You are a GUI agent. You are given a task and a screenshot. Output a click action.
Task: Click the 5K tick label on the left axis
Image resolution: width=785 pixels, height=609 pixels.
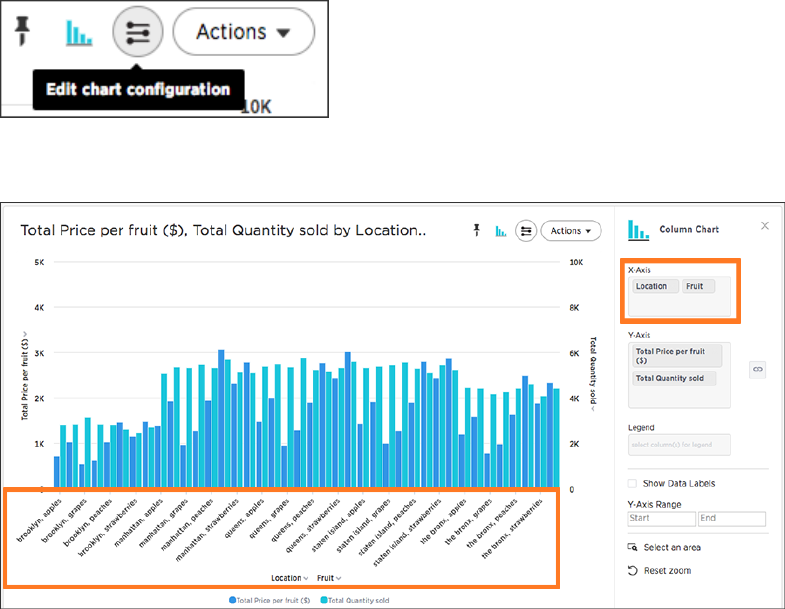[39, 262]
